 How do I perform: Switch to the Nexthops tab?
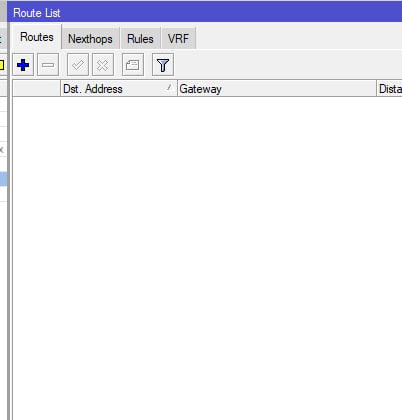[x=90, y=39]
